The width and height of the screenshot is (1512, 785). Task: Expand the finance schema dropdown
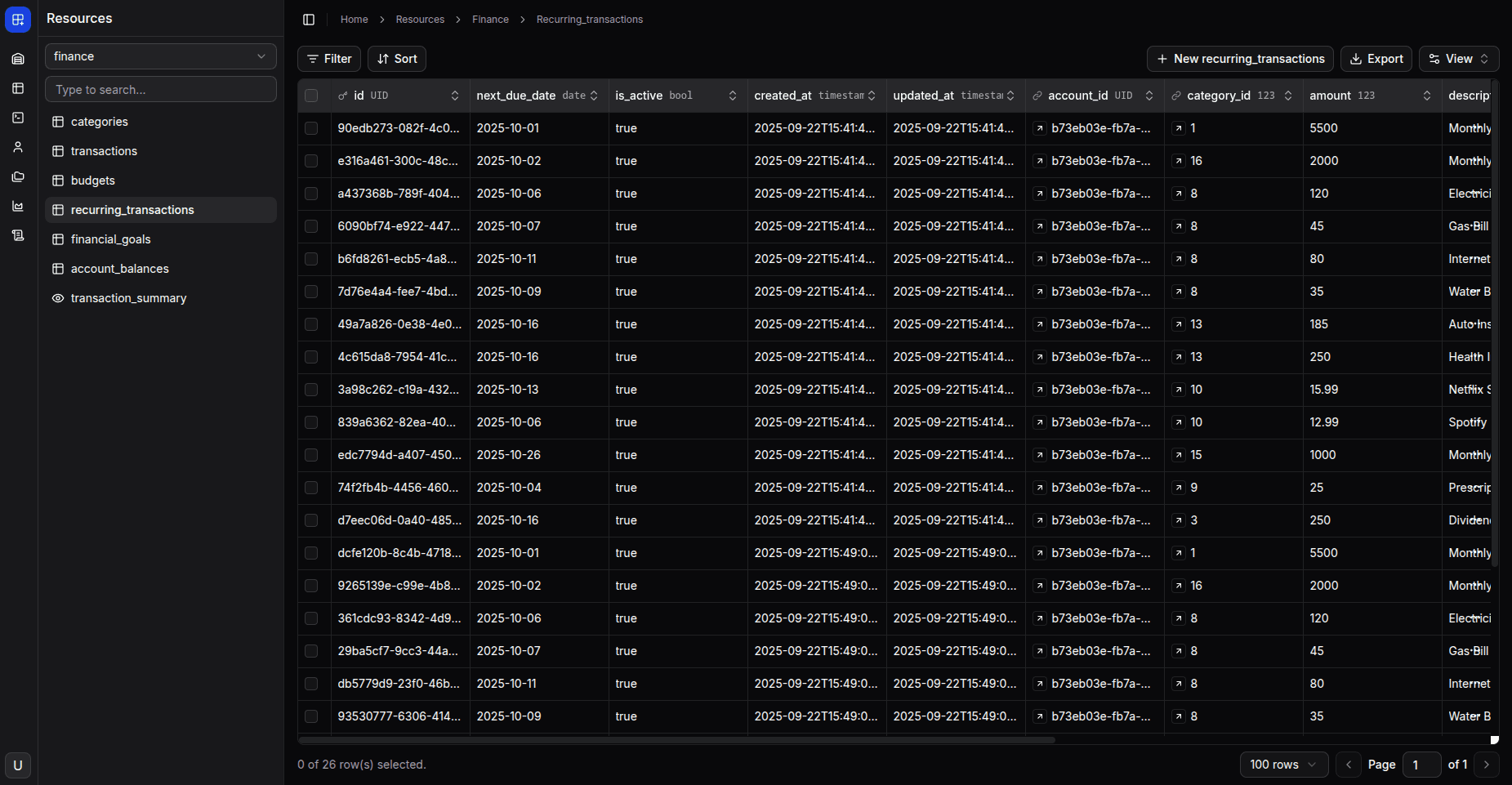click(160, 56)
